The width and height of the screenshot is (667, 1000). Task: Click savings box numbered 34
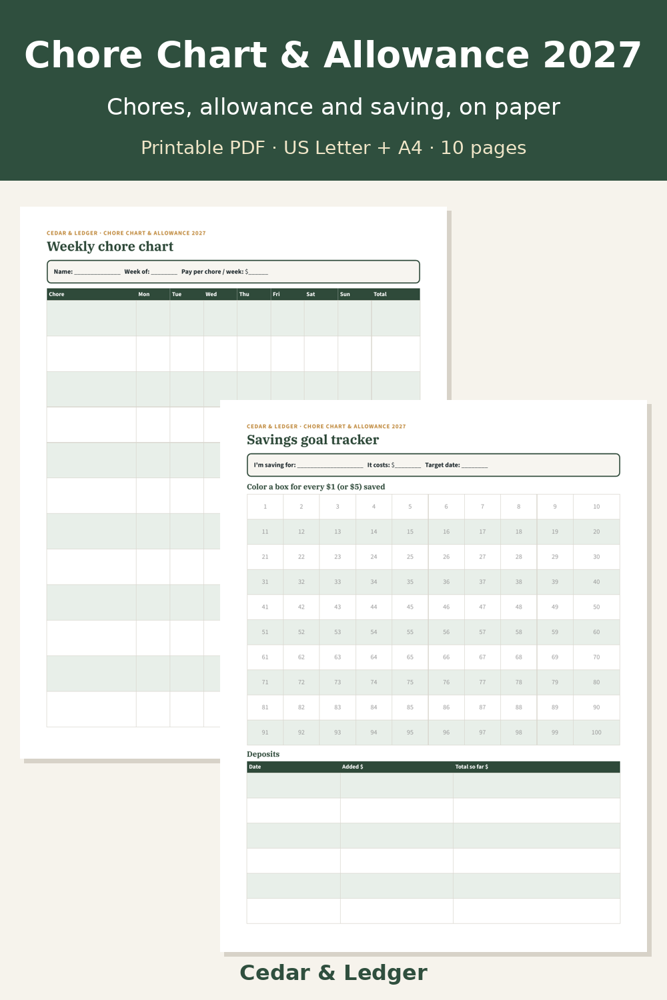(374, 582)
